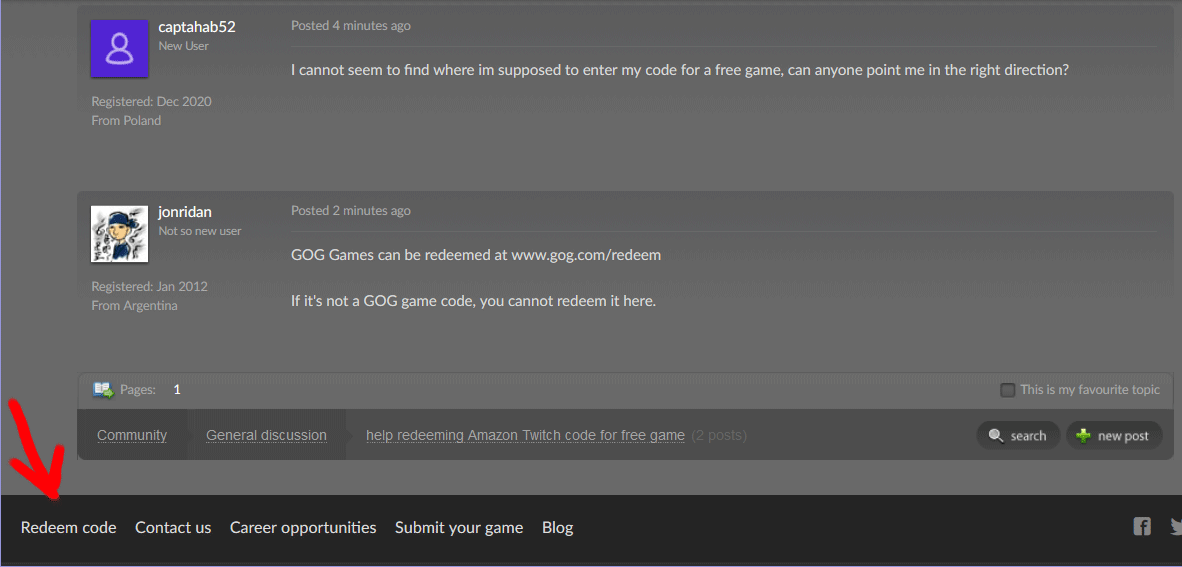Click the Redeem code footer link
Image resolution: width=1182 pixels, height=567 pixels.
[69, 528]
